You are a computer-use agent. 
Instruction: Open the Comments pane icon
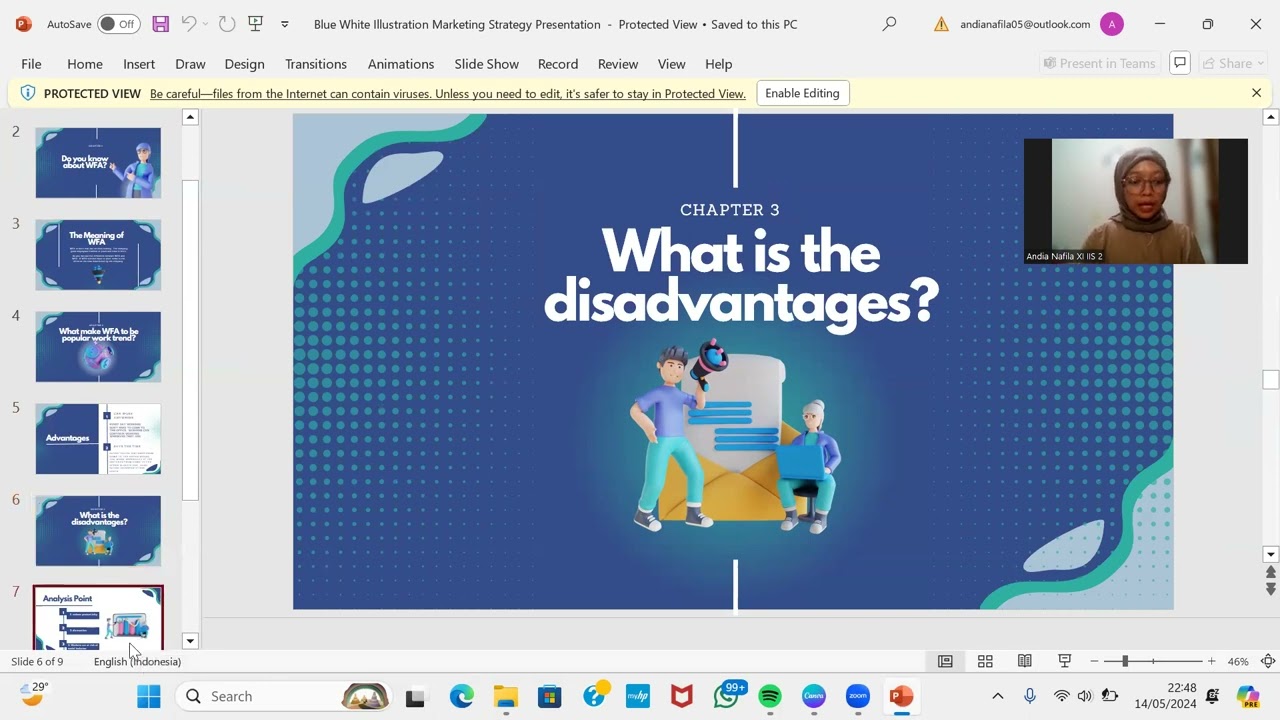coord(1180,63)
